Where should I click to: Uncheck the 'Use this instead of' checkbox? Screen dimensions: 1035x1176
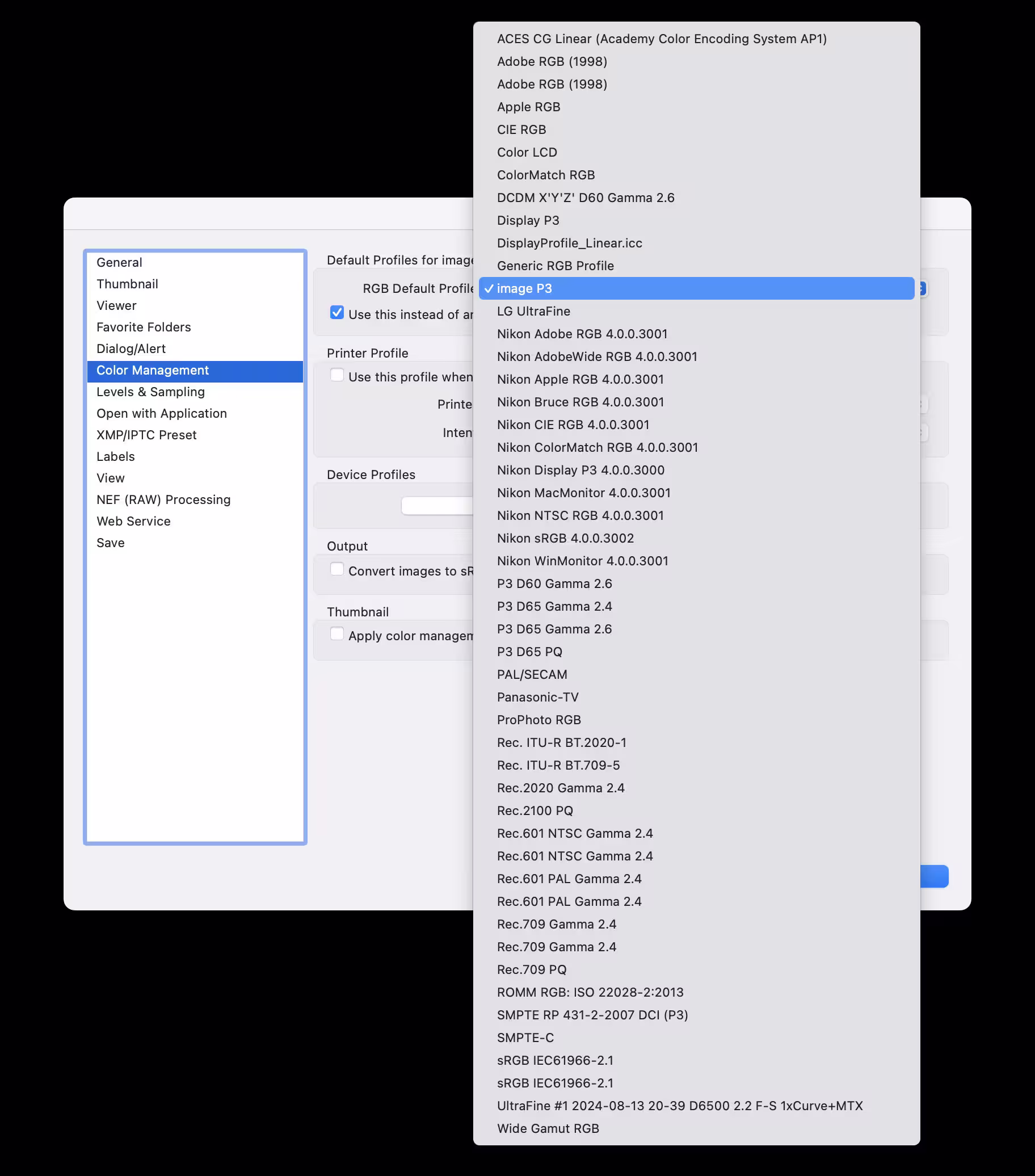[x=336, y=312]
